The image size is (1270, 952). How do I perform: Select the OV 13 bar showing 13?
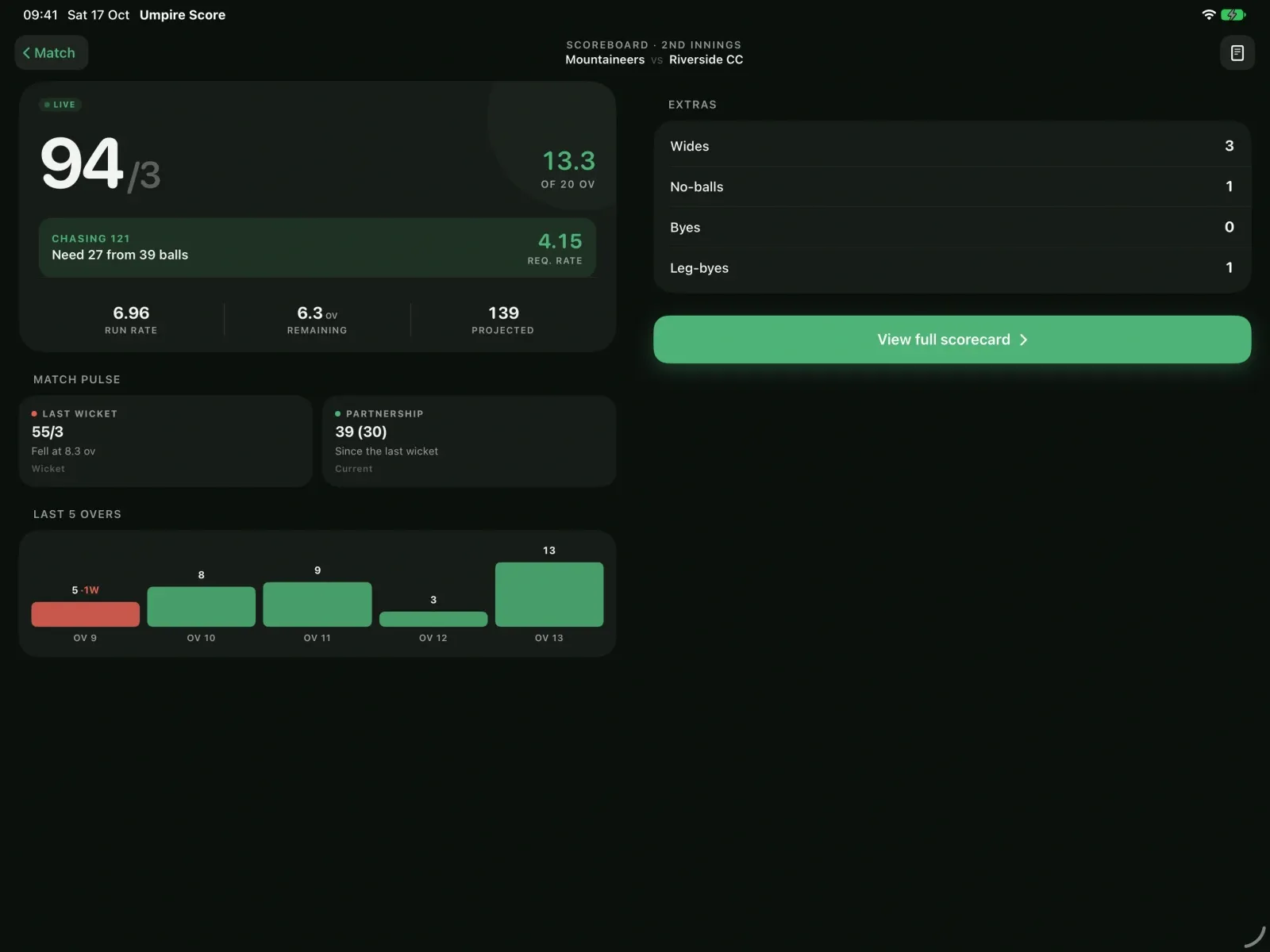(x=549, y=594)
